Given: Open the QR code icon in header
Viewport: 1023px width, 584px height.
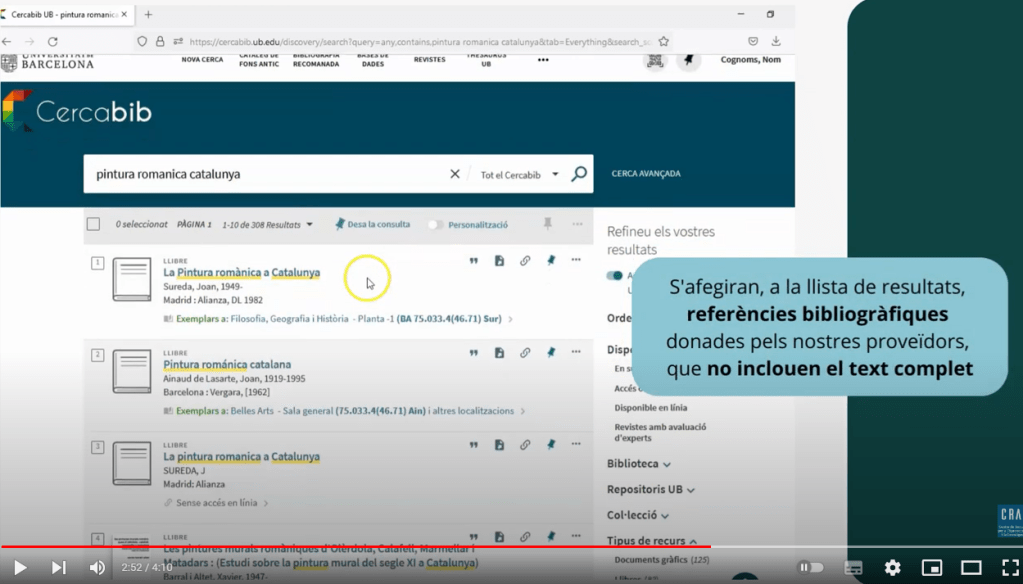Looking at the screenshot, I should (x=655, y=61).
